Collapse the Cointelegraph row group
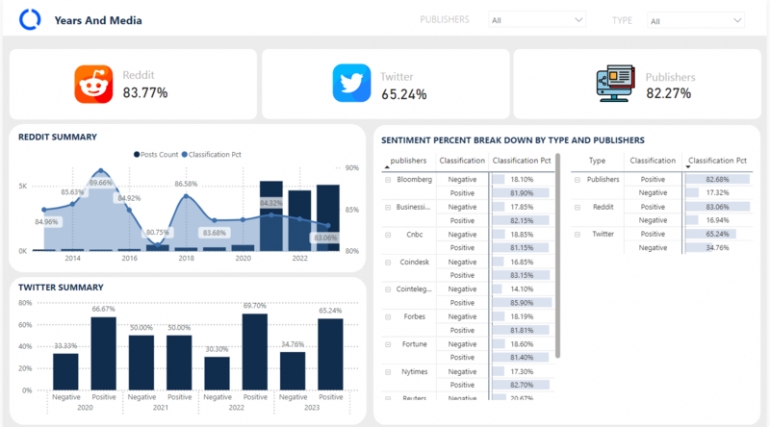This screenshot has height=427, width=770. [388, 290]
